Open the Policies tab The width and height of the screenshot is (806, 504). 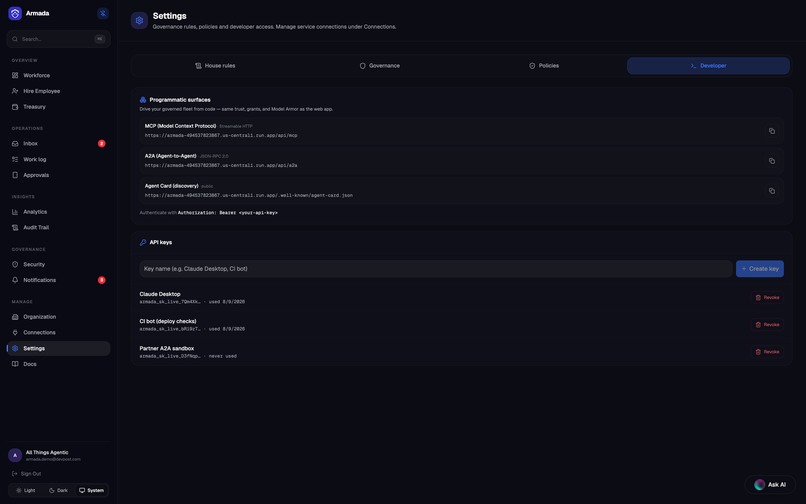(544, 66)
